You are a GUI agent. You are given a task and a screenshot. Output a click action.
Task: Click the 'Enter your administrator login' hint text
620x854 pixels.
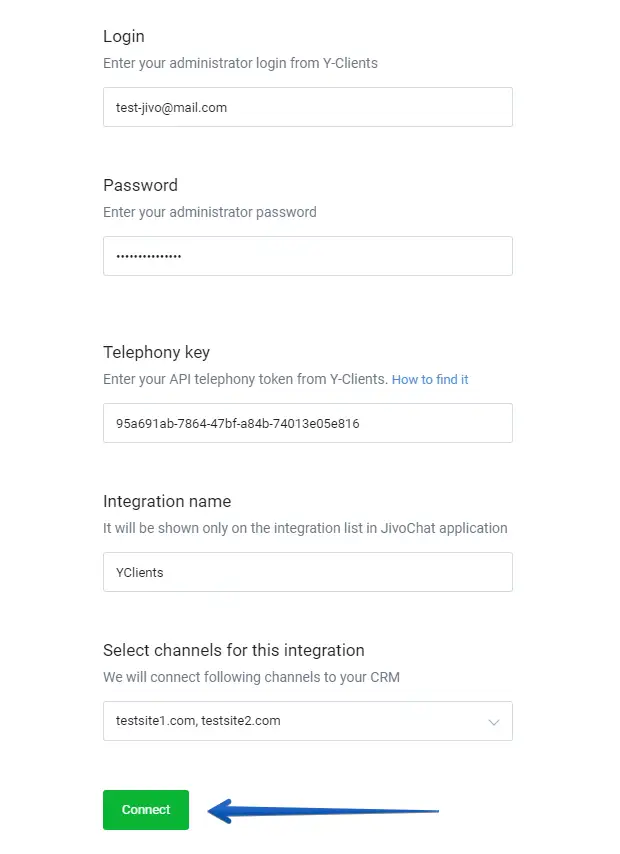coord(240,63)
